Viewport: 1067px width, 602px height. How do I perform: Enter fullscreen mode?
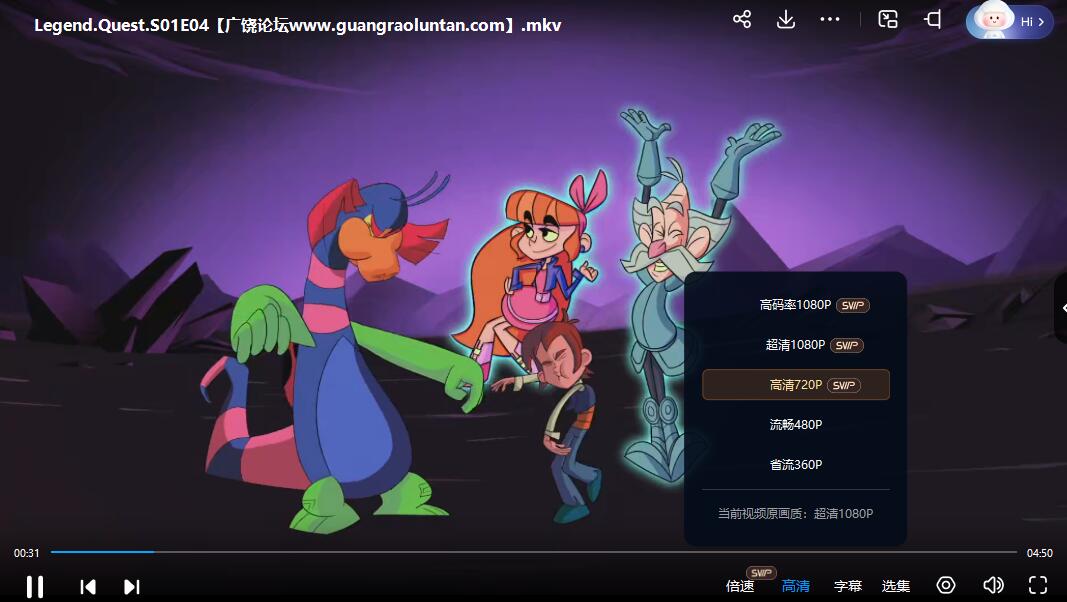[x=1038, y=585]
